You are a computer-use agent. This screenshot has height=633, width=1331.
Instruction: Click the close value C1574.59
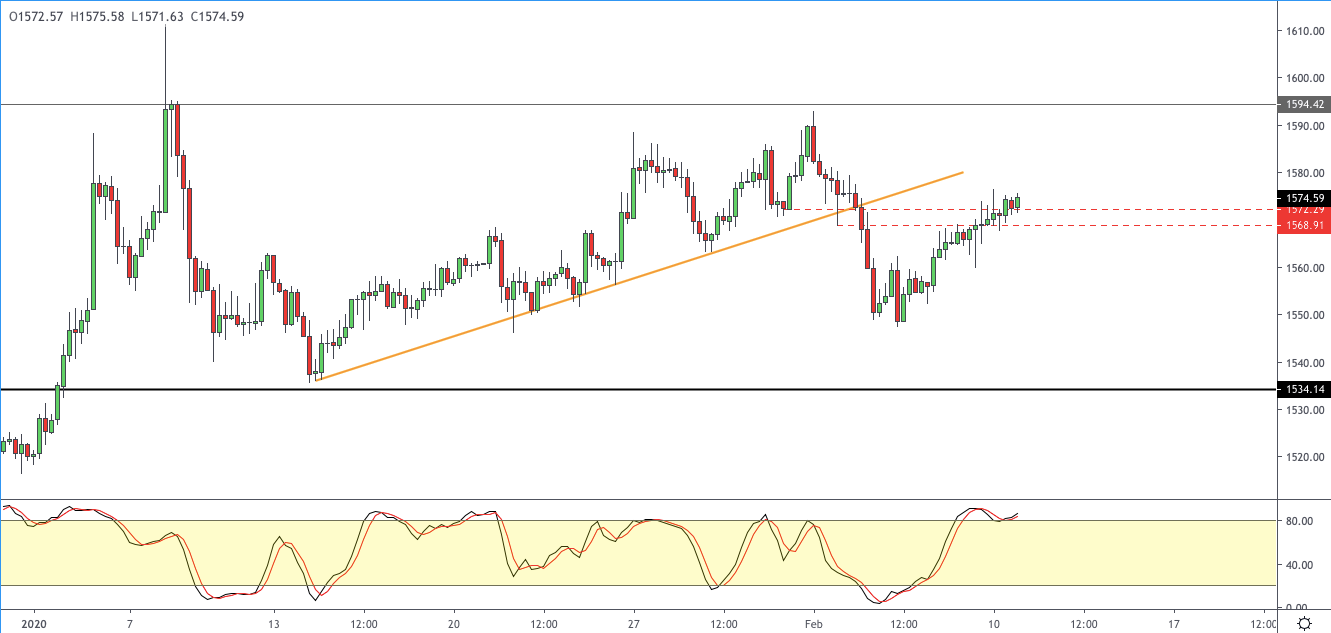217,16
